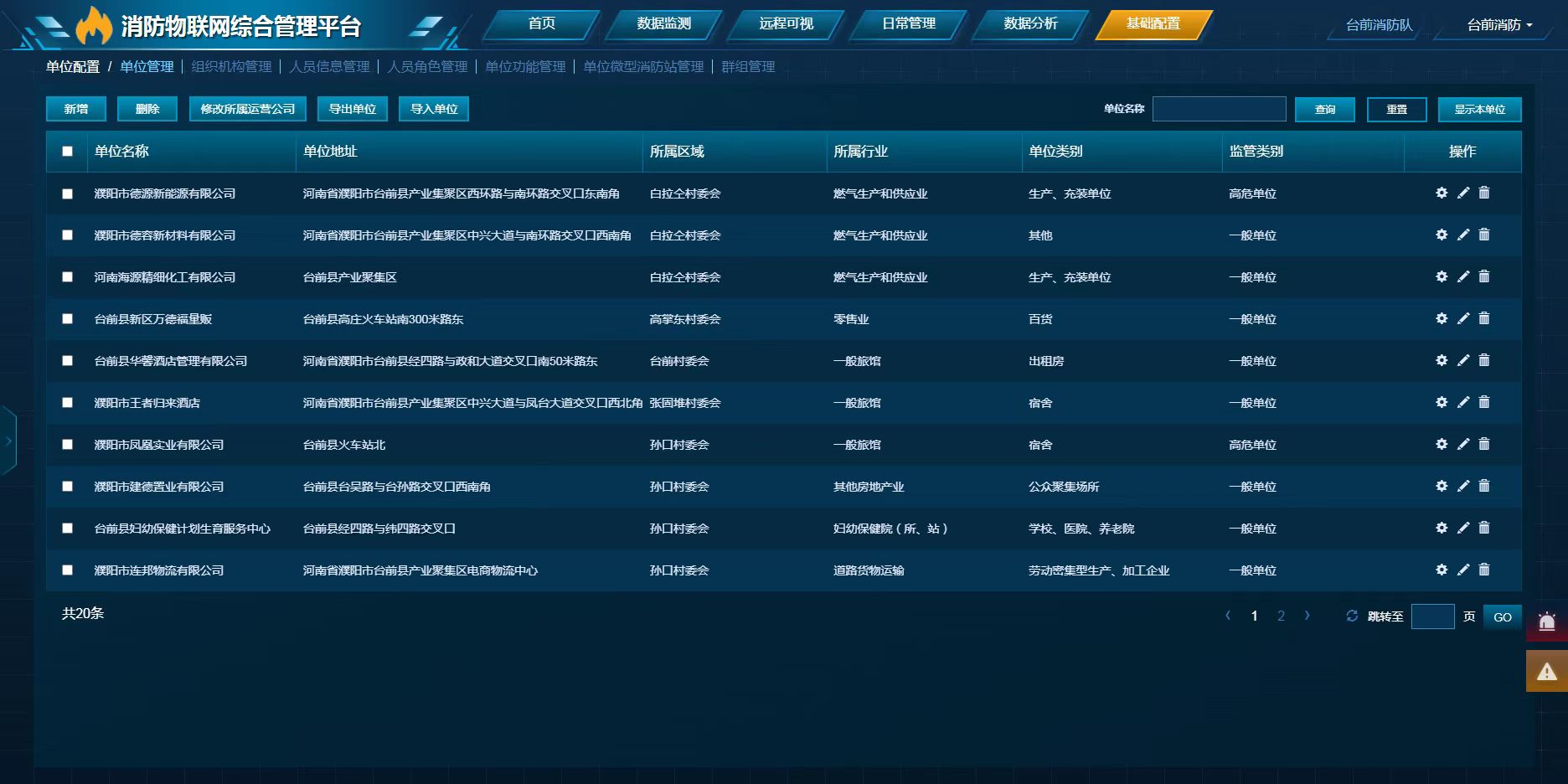Expand the collapsed left side panel arrow
The height and width of the screenshot is (784, 1568).
[8, 441]
